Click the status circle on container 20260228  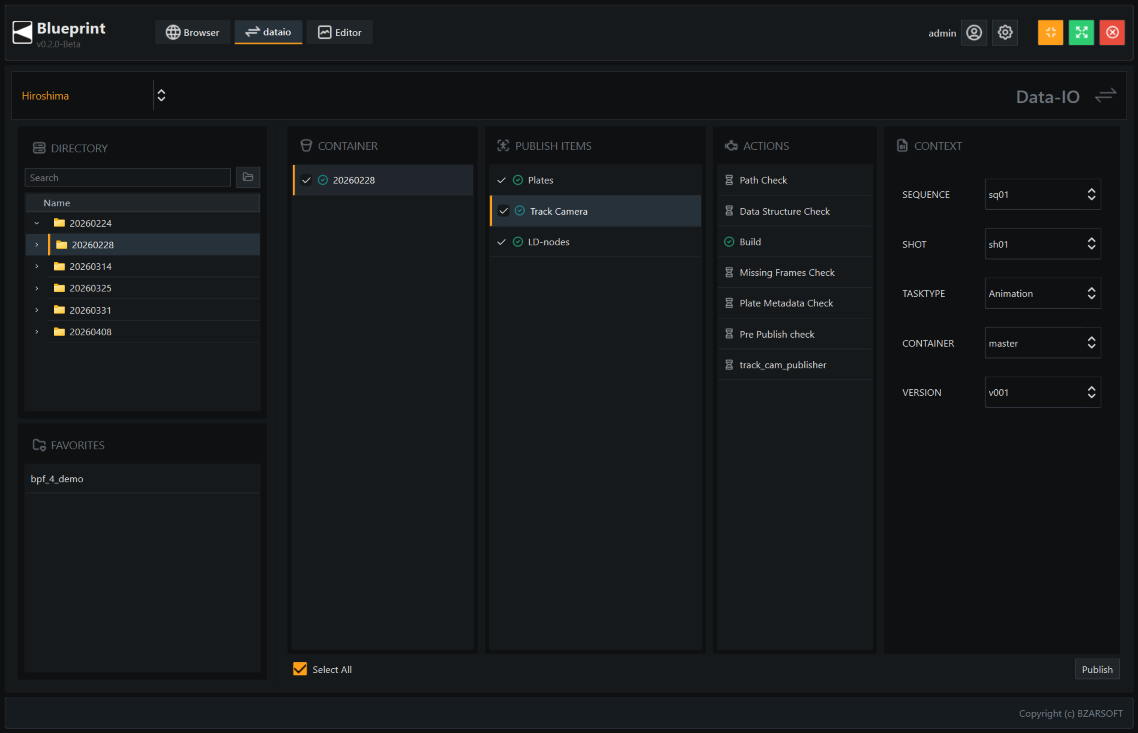(323, 180)
